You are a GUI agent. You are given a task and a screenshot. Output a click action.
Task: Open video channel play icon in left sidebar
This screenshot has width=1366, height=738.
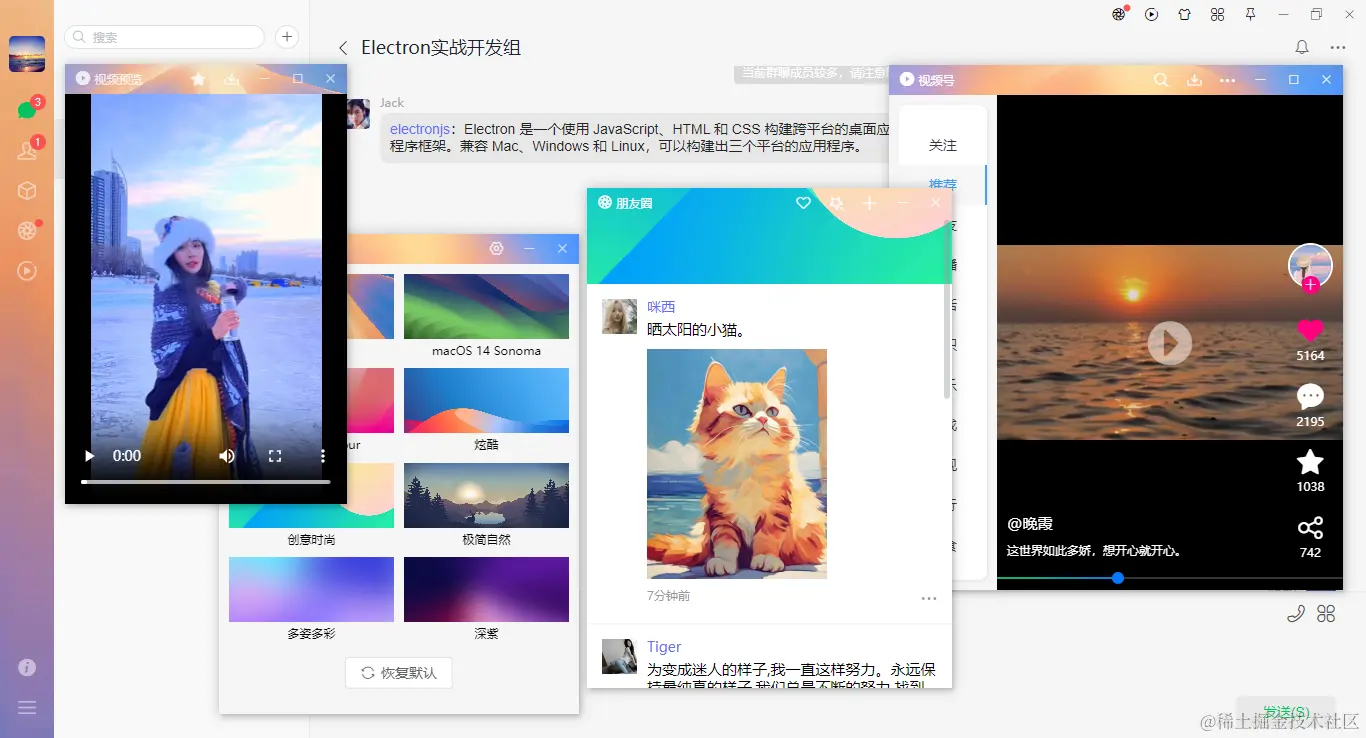[x=27, y=270]
